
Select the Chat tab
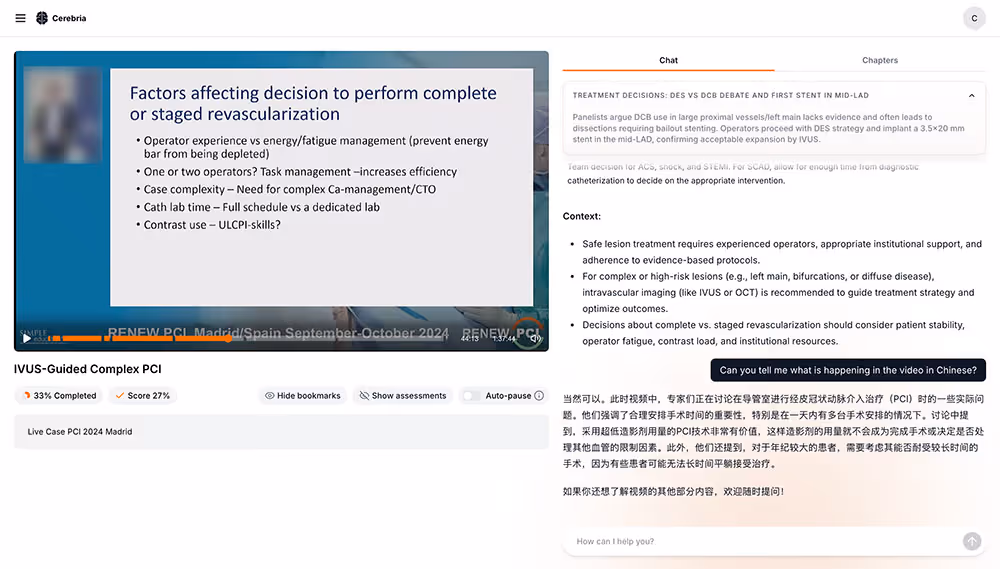[668, 60]
